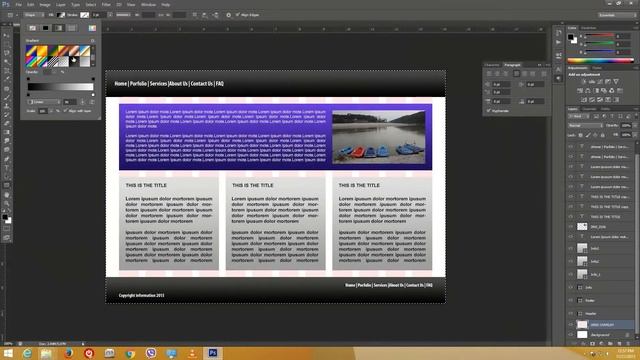
Task: Select left align text in Paragraph panel
Action: click(489, 73)
